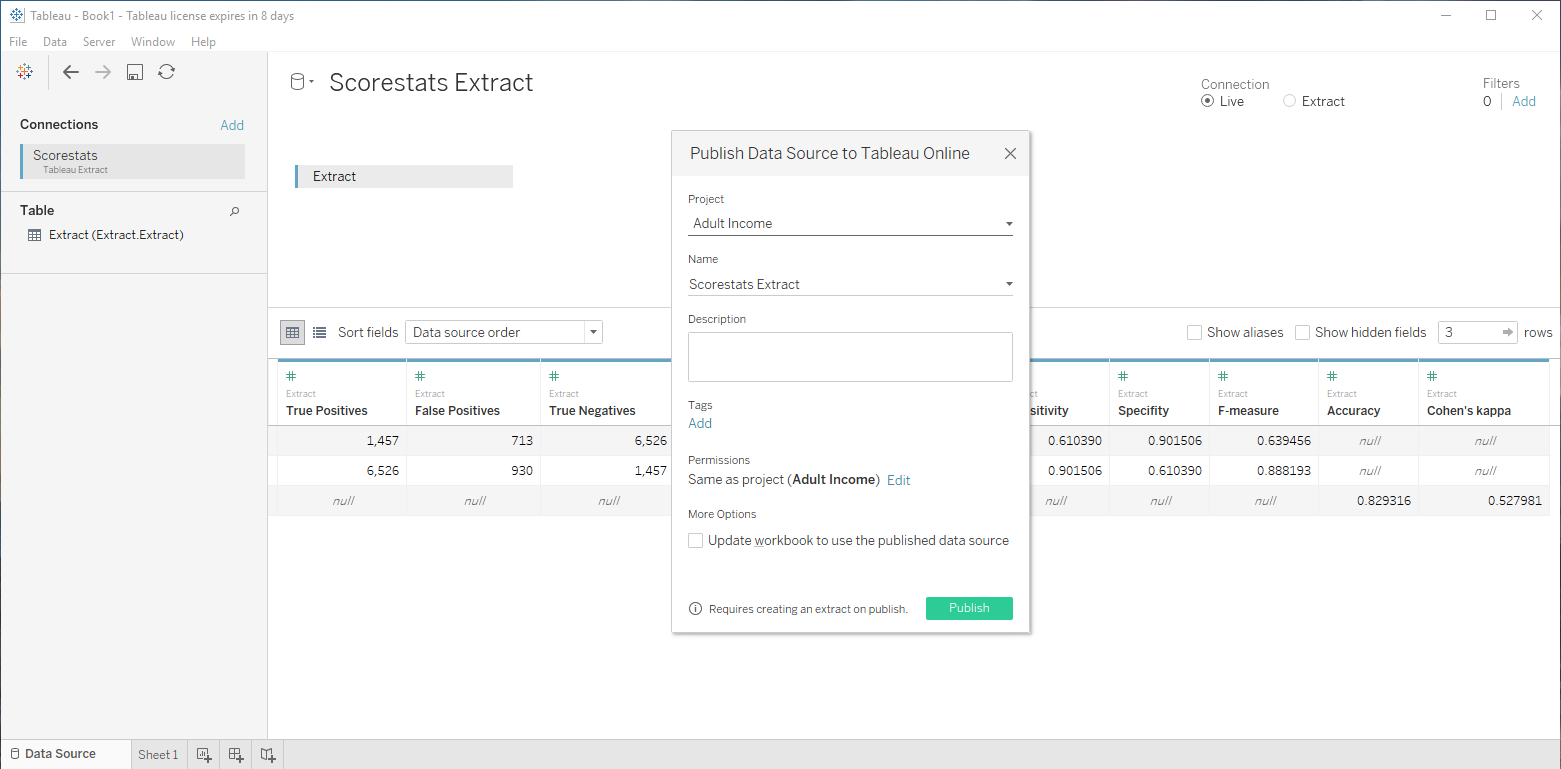Select the Extract connection radio button

click(1290, 101)
